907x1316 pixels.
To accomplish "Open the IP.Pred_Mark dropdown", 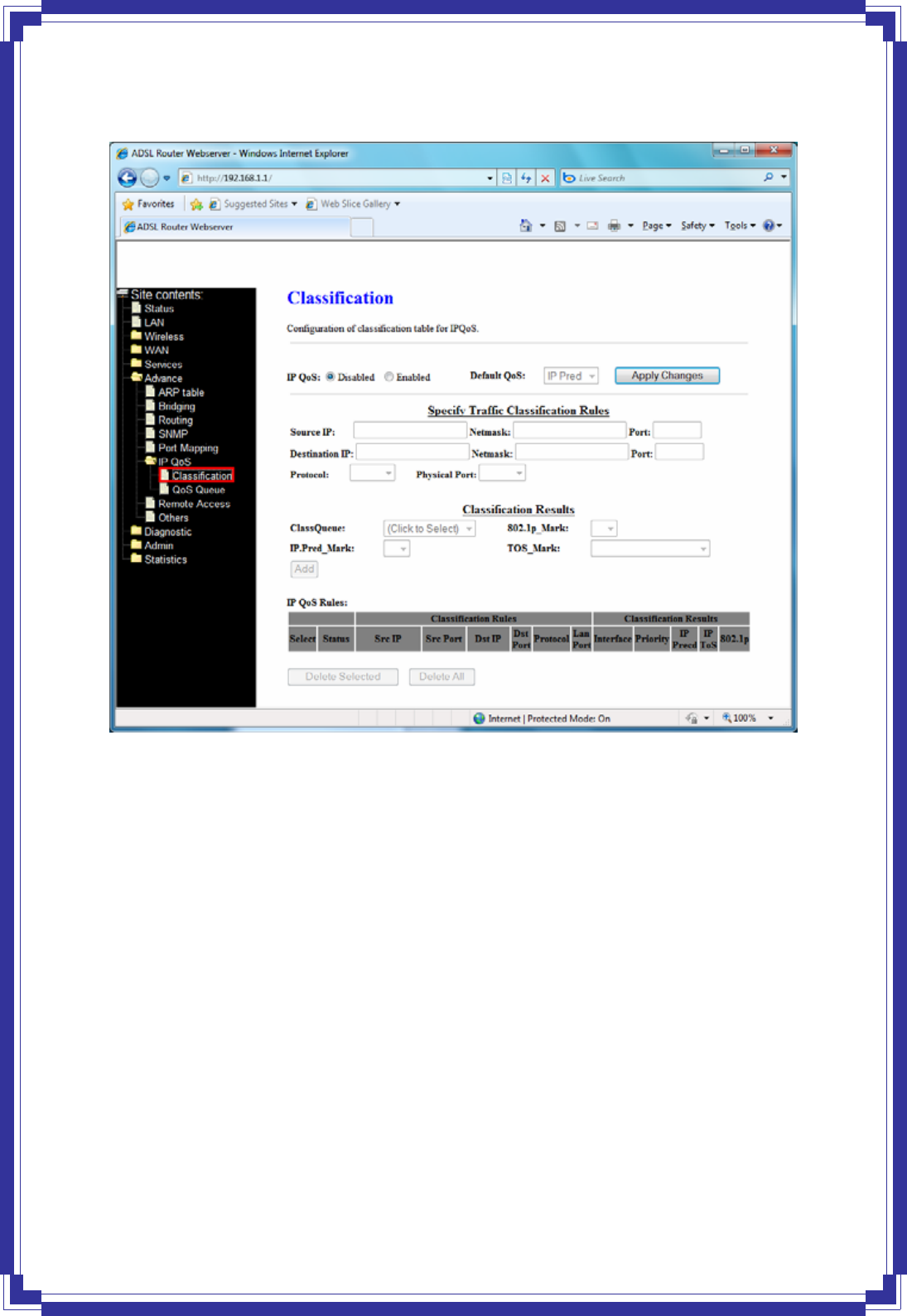I will pyautogui.click(x=396, y=549).
